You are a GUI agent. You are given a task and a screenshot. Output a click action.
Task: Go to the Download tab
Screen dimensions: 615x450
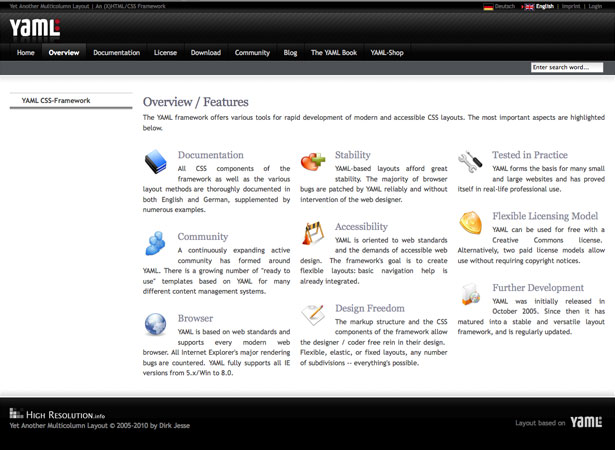(206, 53)
